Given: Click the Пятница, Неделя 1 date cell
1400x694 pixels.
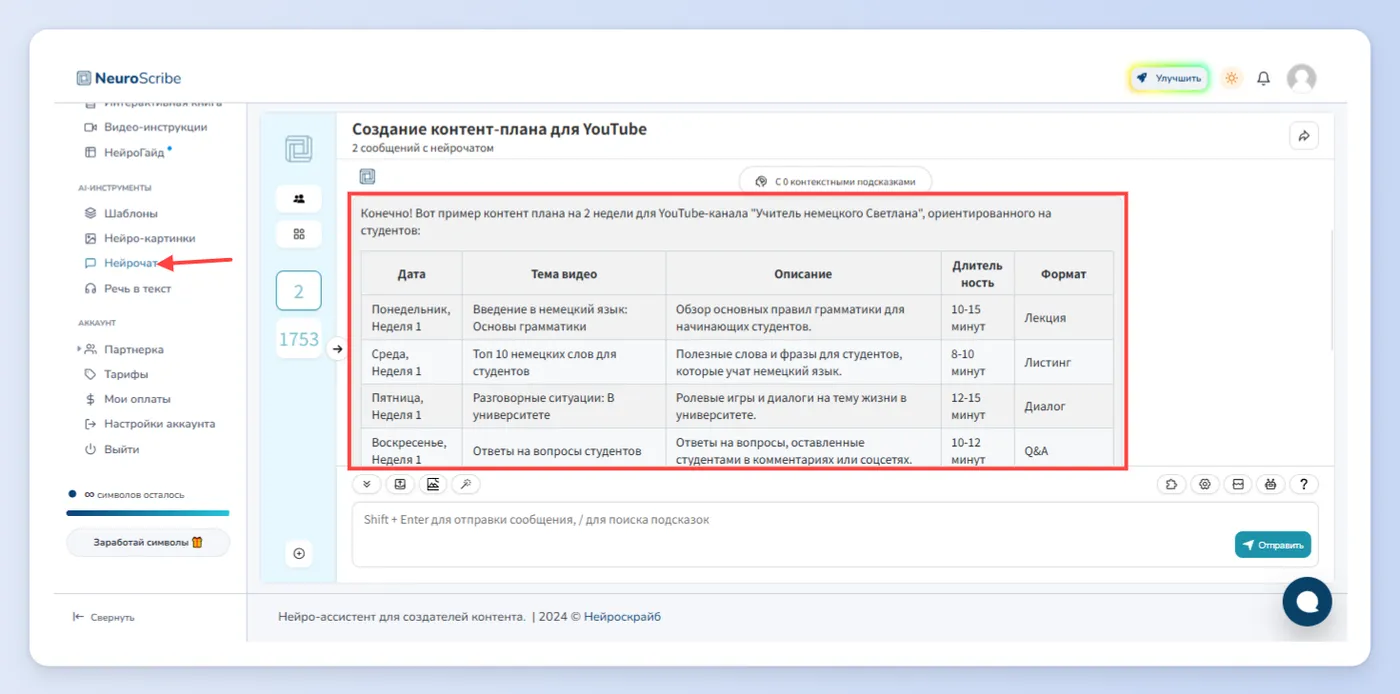Looking at the screenshot, I should 412,406.
